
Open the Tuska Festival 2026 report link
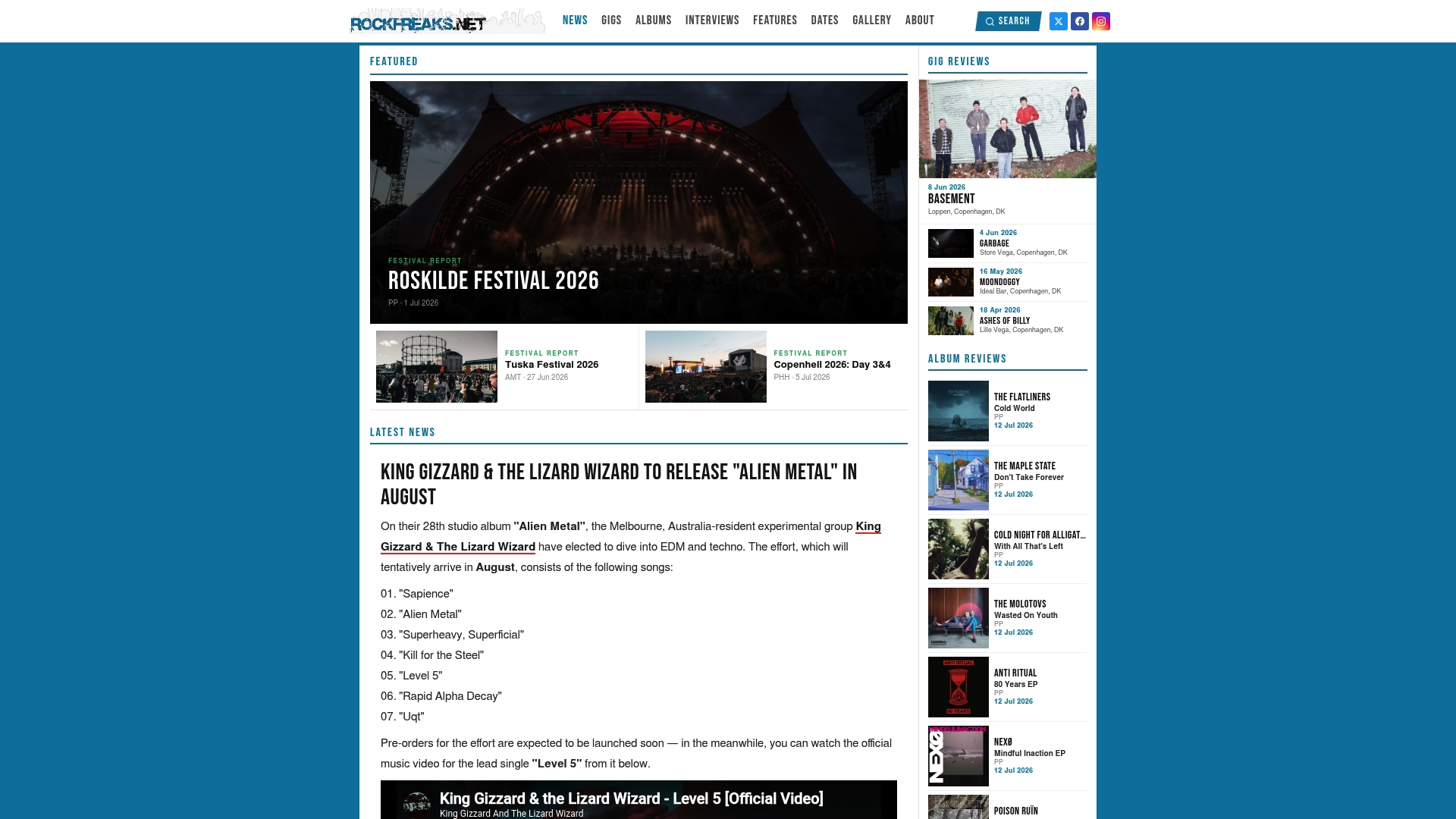point(552,365)
